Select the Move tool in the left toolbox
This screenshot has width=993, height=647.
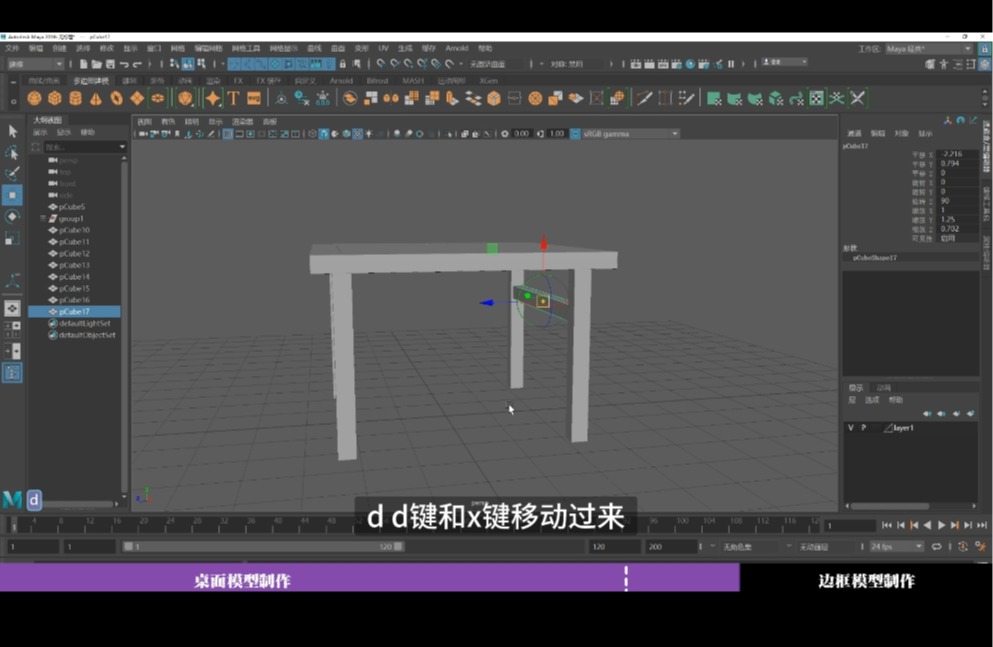(13, 195)
